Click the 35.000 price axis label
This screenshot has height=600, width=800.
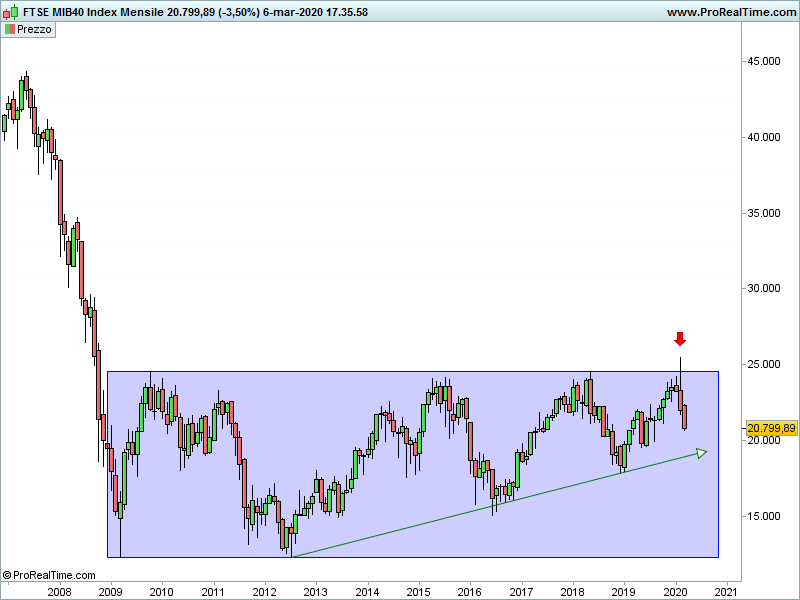click(764, 213)
